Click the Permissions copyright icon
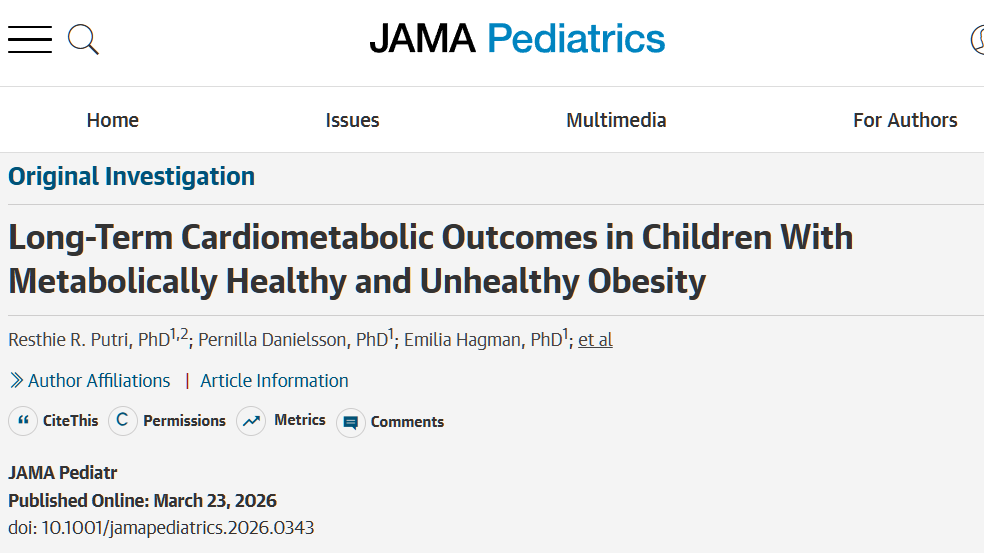 [x=122, y=421]
